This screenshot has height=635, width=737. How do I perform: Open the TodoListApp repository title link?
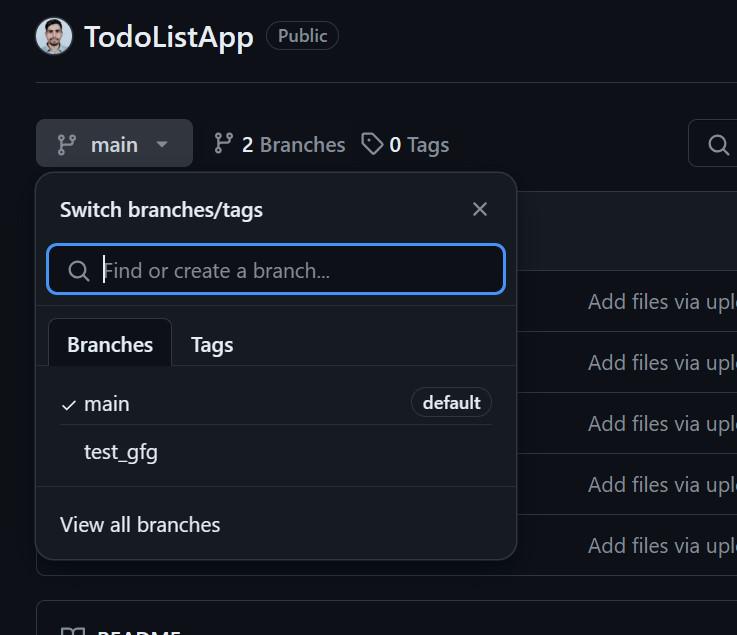coord(168,37)
